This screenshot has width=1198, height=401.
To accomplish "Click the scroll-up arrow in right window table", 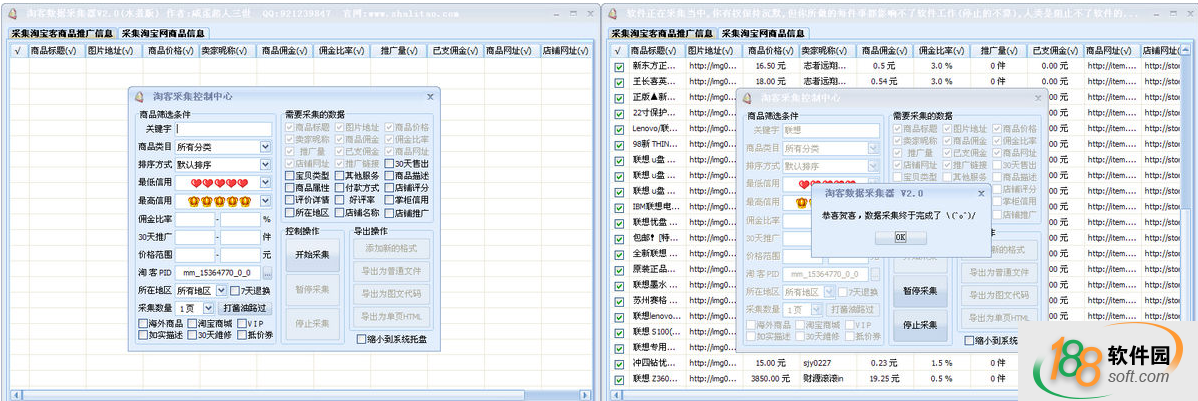I will tap(1183, 50).
